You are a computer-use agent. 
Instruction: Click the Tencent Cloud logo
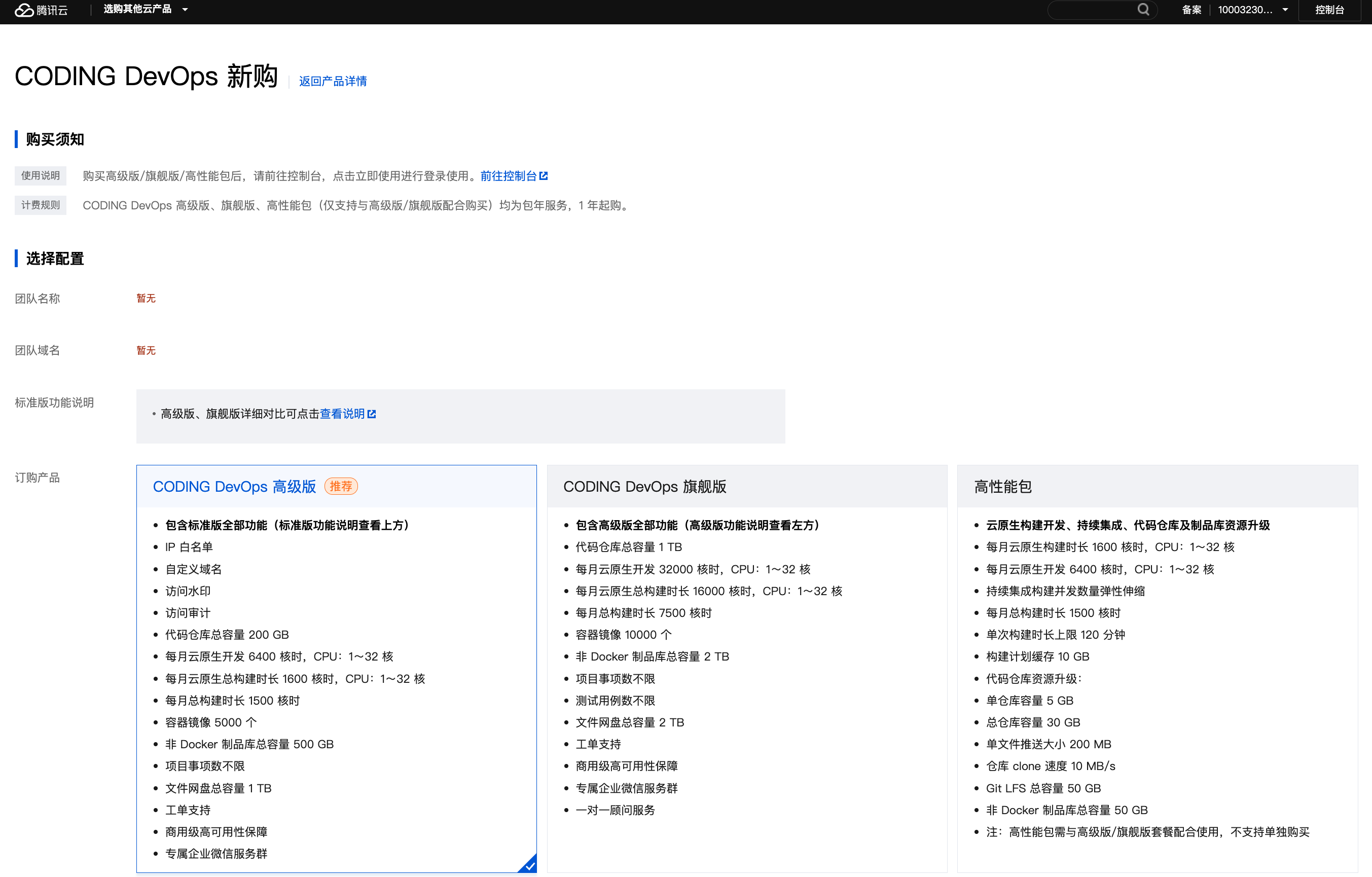(41, 10)
